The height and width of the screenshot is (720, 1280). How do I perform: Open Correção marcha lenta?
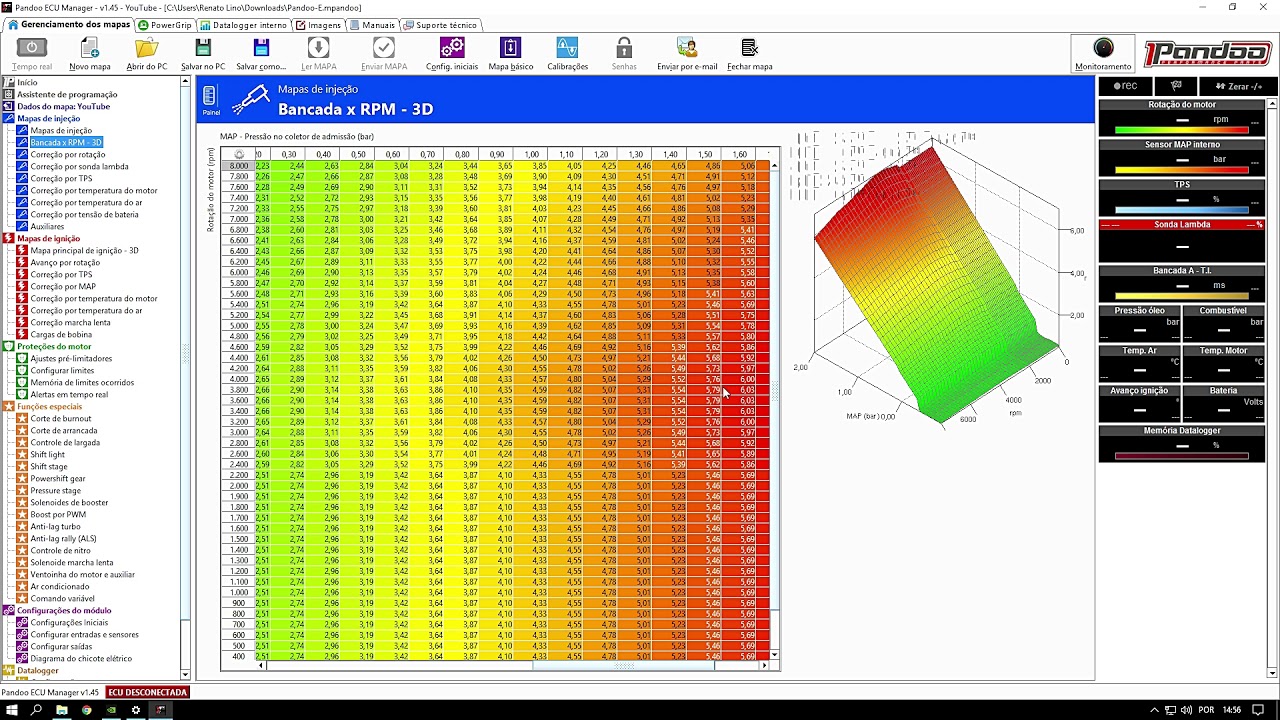pos(70,322)
